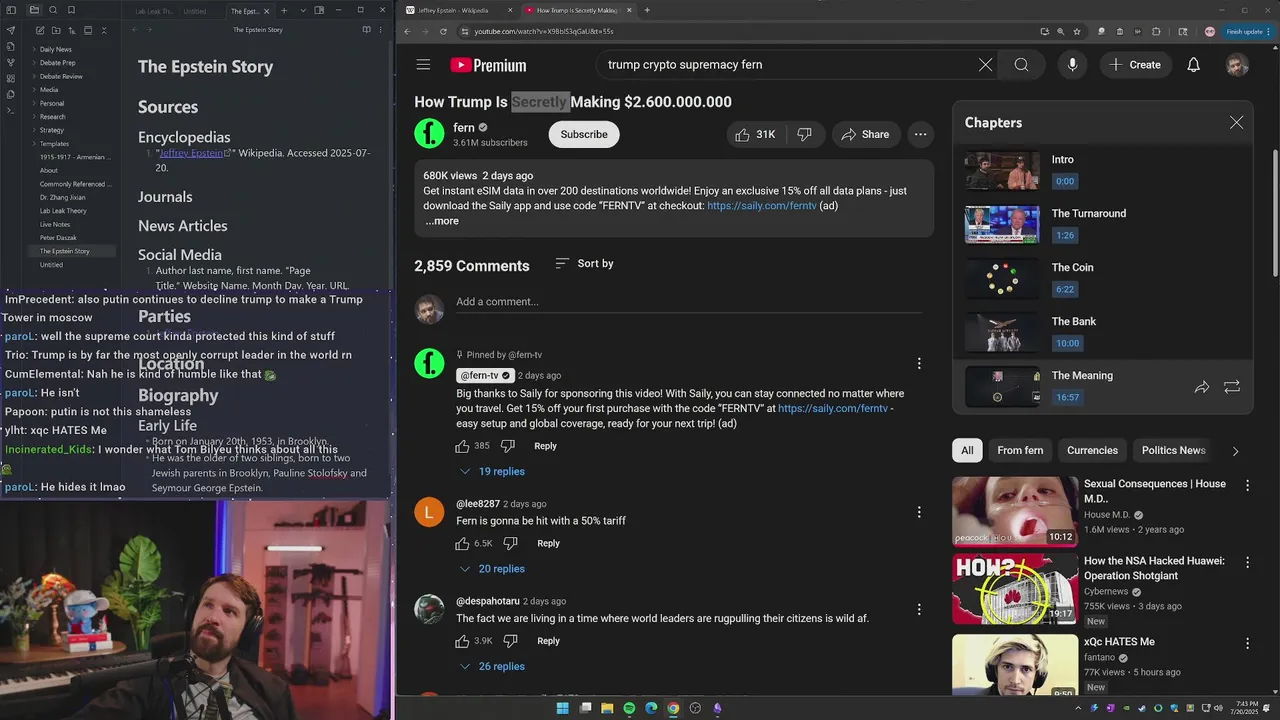Expand 26 replies under despahotaru comment
The width and height of the screenshot is (1280, 720).
[492, 667]
